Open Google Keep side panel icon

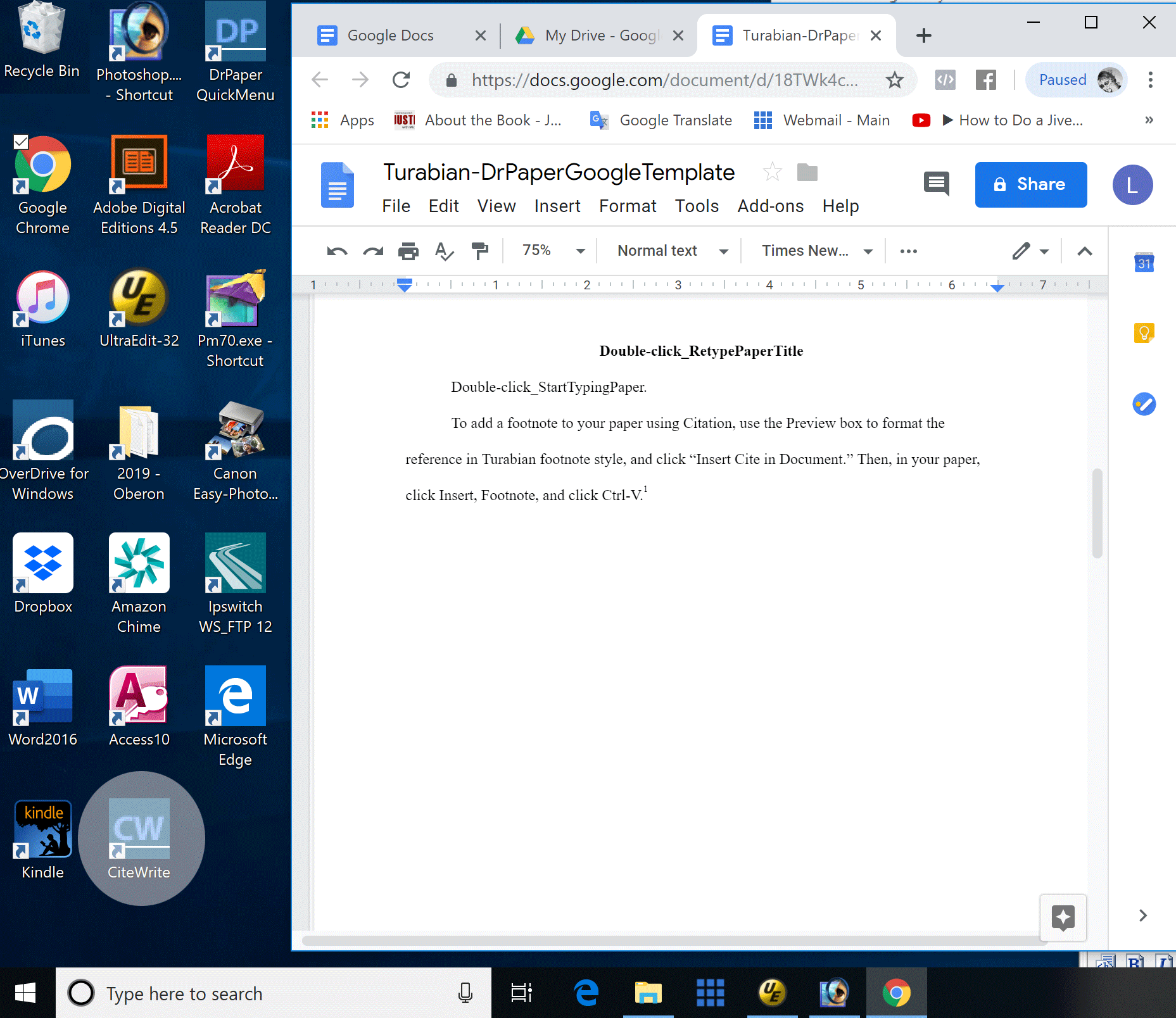1144,332
